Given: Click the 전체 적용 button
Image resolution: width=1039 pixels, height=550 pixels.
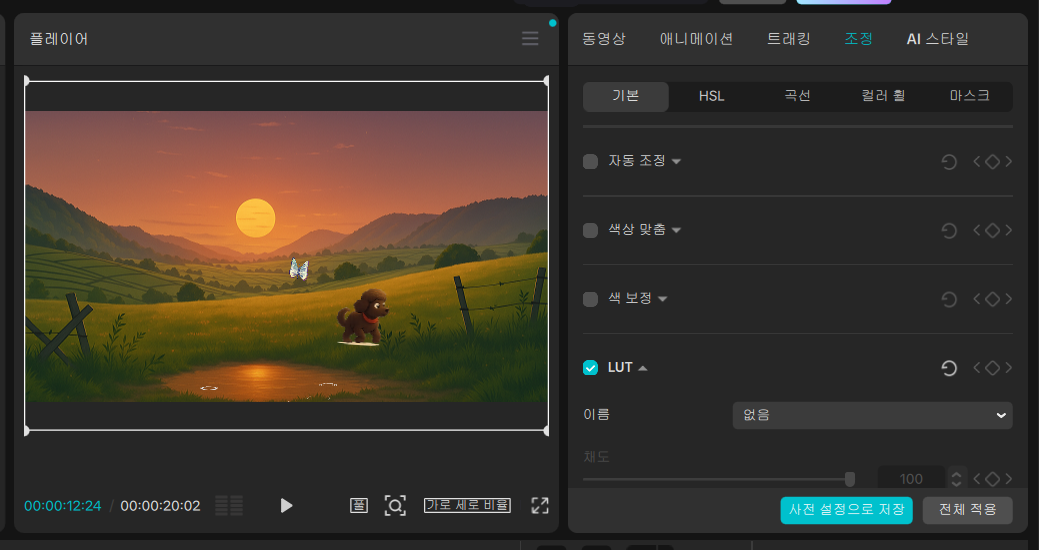Looking at the screenshot, I should (x=967, y=510).
